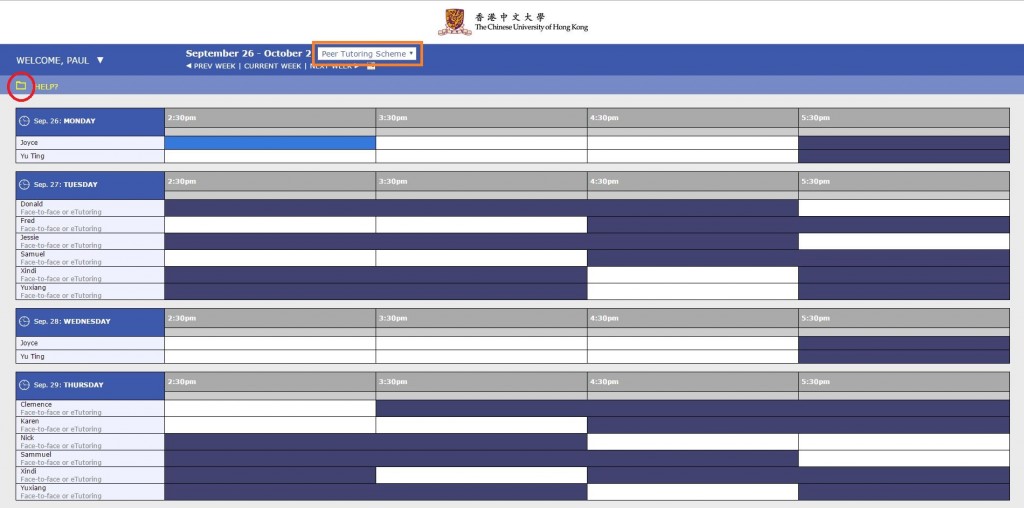The image size is (1024, 508).
Task: Book Nick's Thursday 5:30pm open slot
Action: point(904,441)
